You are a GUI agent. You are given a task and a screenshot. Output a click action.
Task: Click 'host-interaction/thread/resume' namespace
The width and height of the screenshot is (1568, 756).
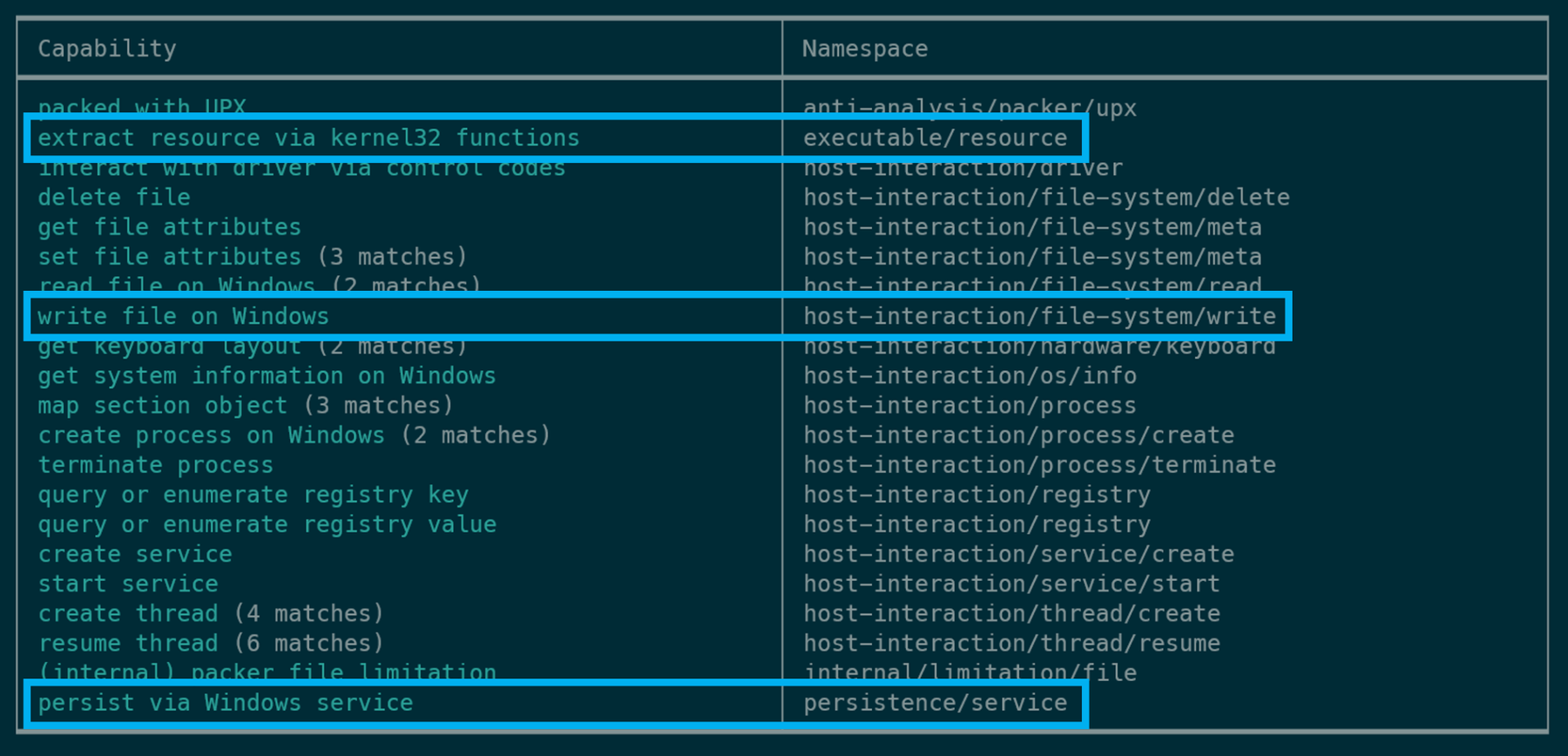pyautogui.click(x=1011, y=644)
